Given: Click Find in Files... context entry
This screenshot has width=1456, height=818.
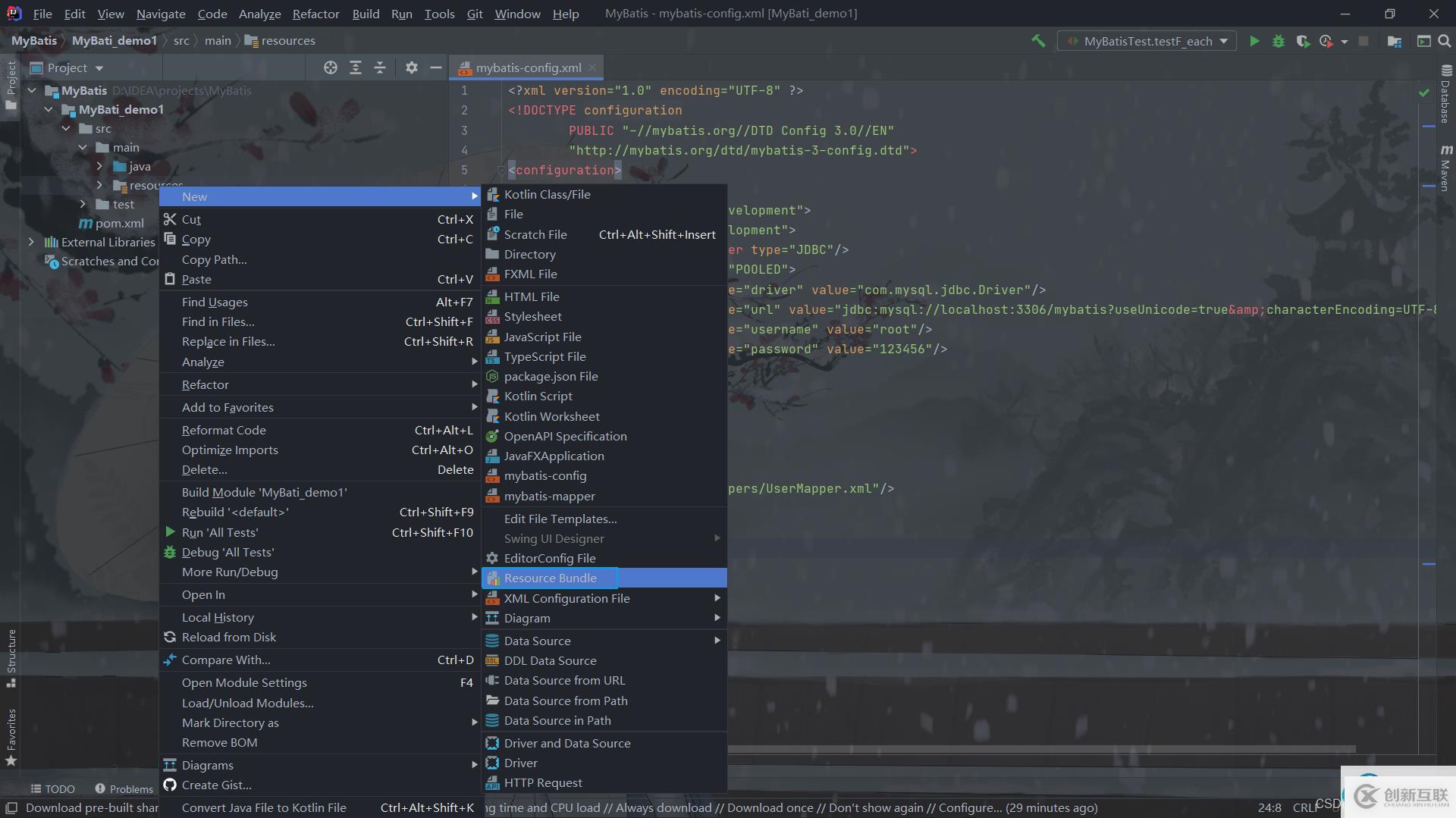Looking at the screenshot, I should 320,321.
